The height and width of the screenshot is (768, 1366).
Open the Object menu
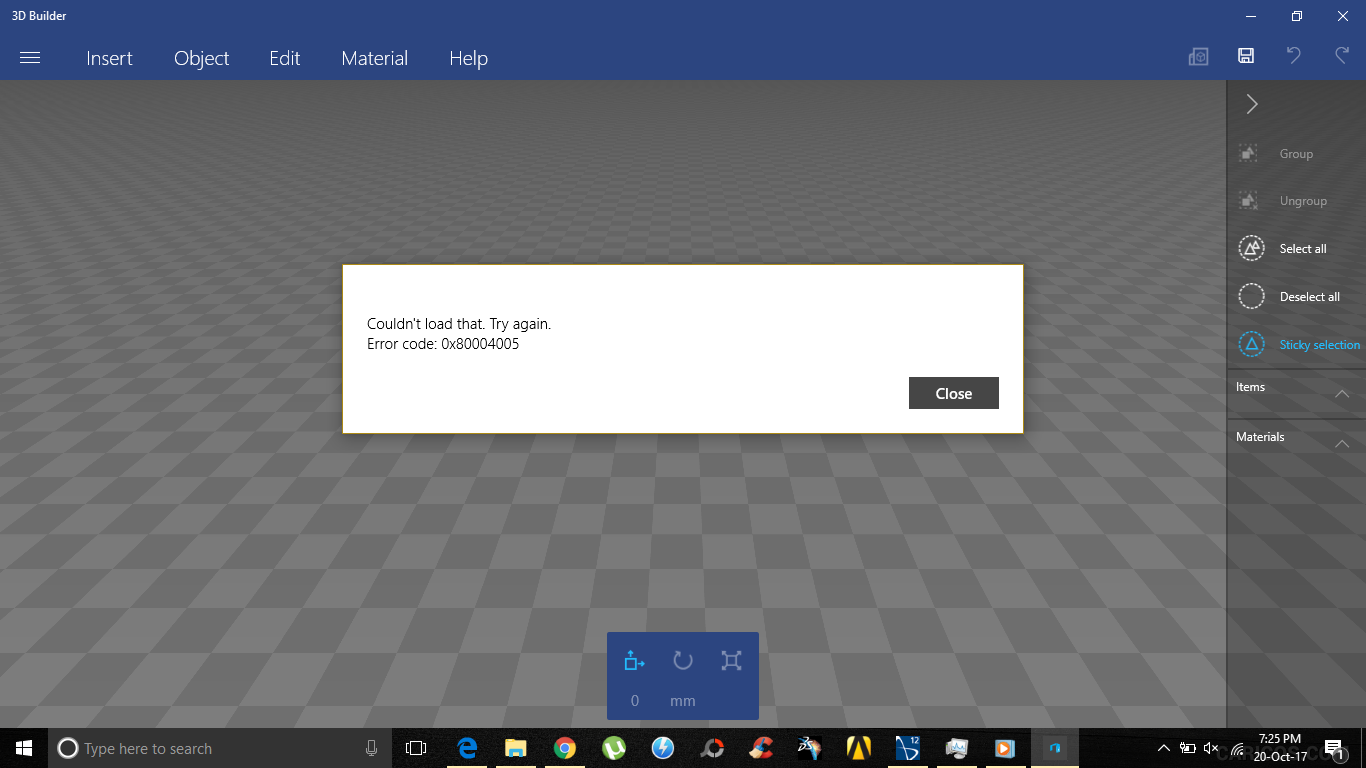(x=201, y=58)
